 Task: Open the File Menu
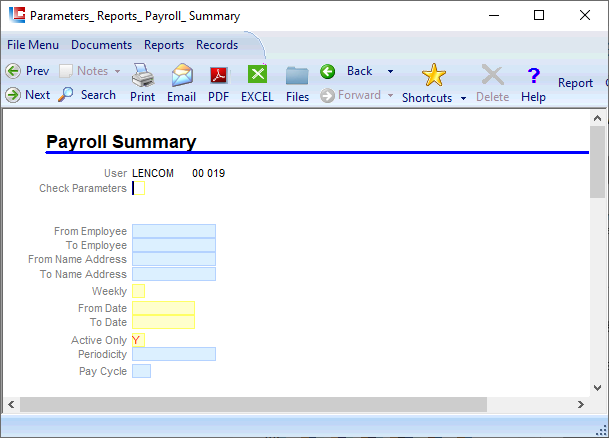point(33,45)
